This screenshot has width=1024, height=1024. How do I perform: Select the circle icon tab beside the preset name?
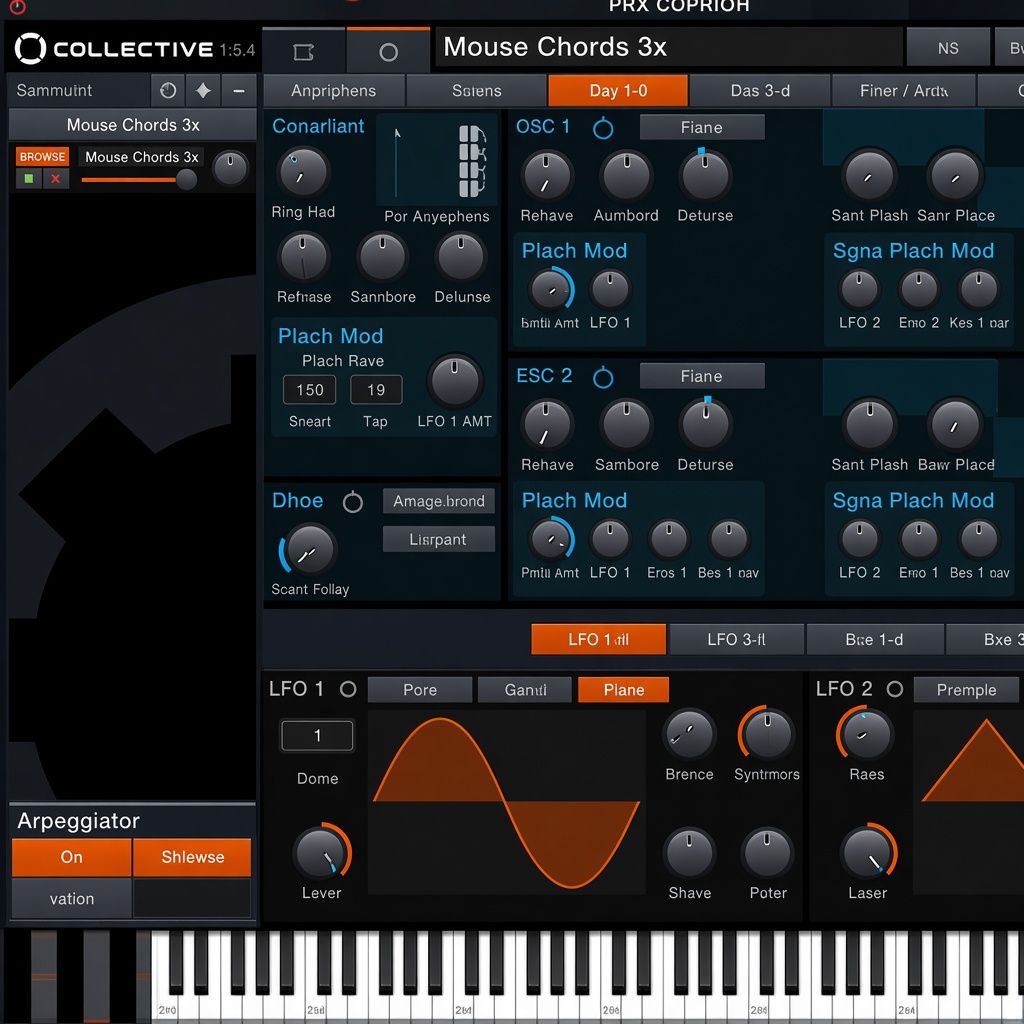click(x=388, y=52)
